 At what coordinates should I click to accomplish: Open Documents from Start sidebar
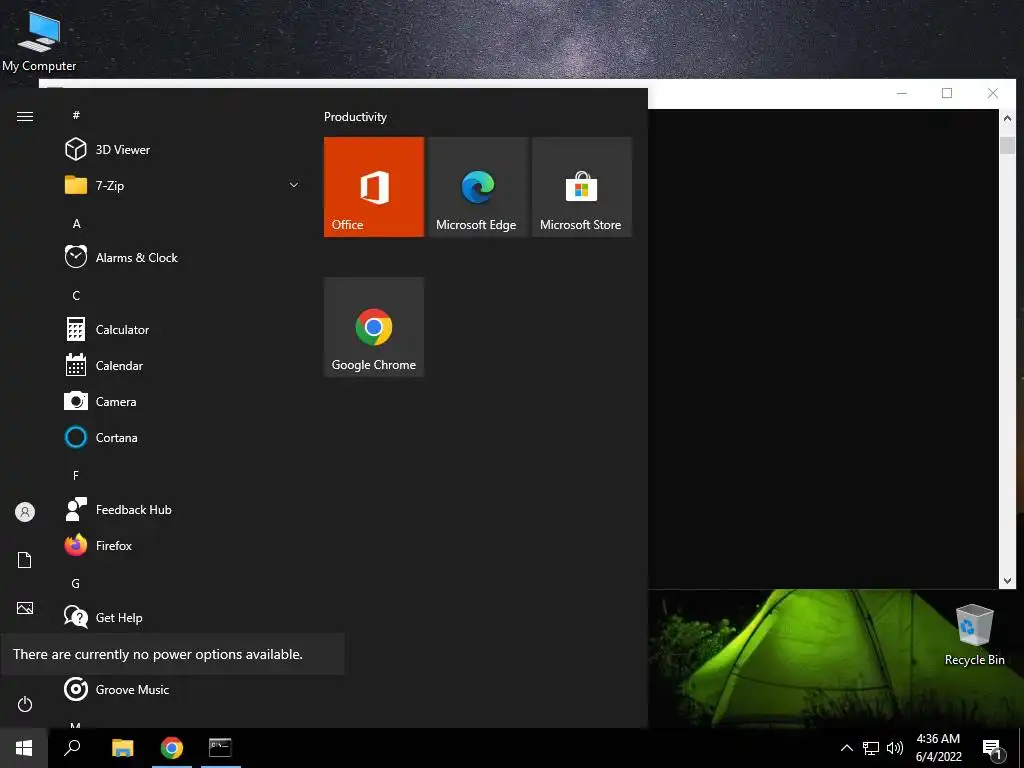[25, 560]
